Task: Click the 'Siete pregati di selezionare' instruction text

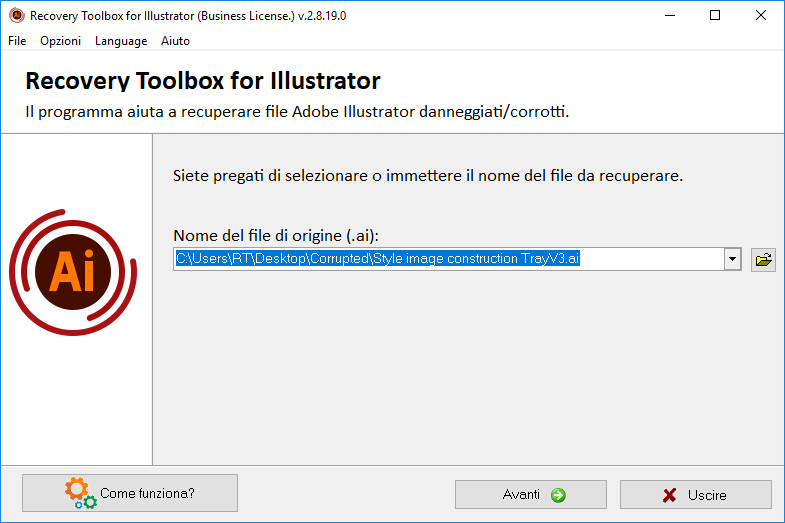Action: 428,176
